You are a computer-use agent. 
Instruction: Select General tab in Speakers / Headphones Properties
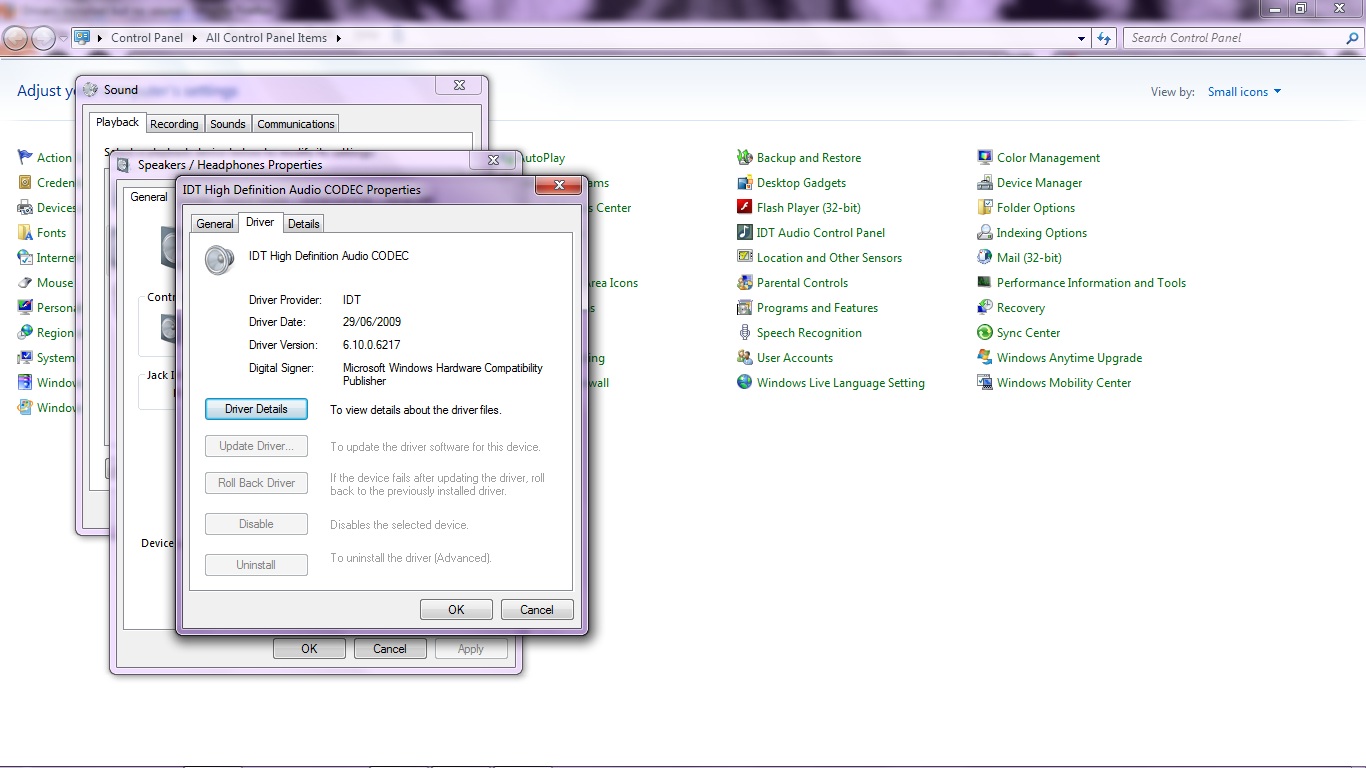tap(149, 197)
